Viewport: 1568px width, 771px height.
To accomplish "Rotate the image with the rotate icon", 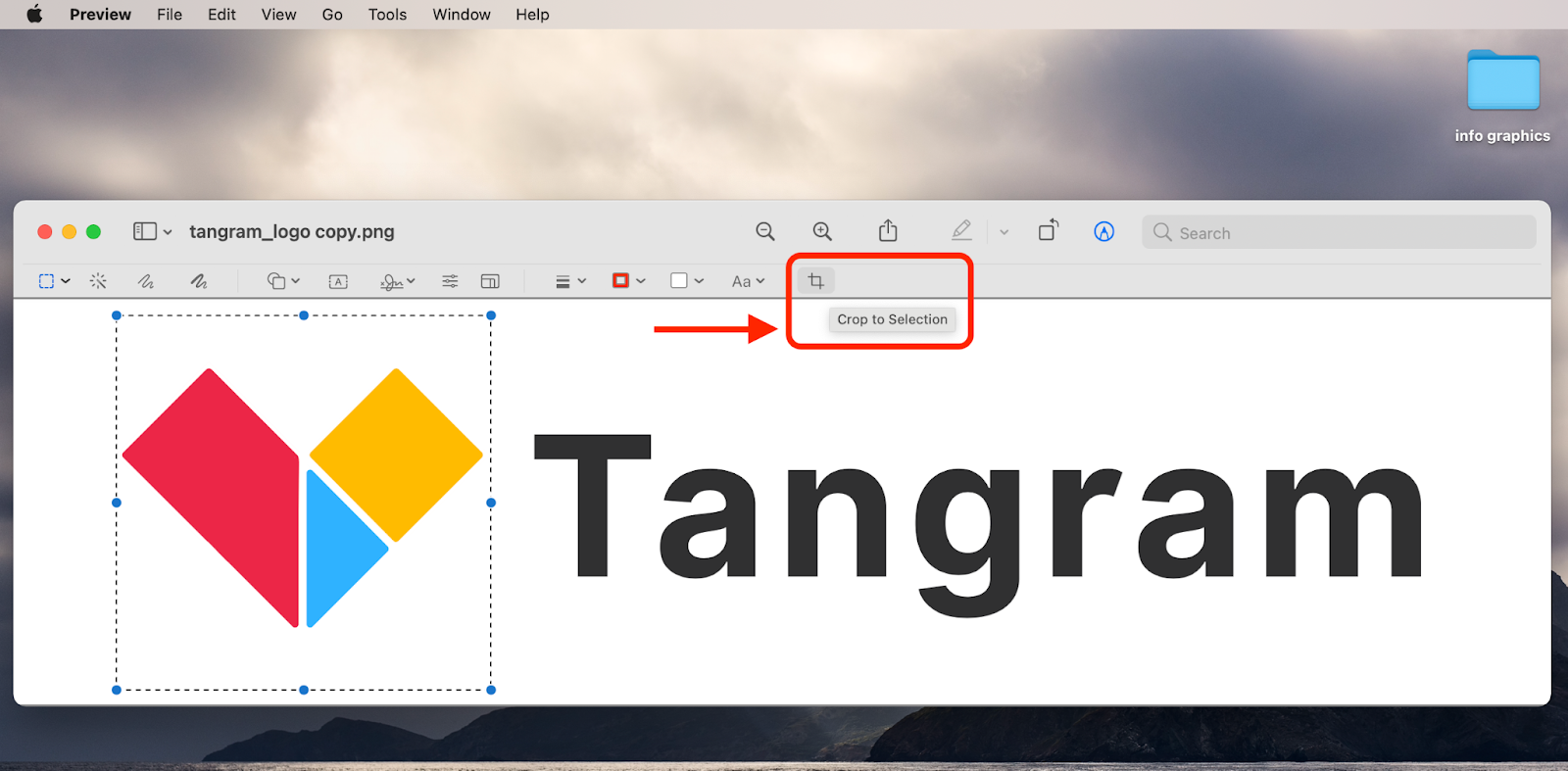I will click(1049, 229).
